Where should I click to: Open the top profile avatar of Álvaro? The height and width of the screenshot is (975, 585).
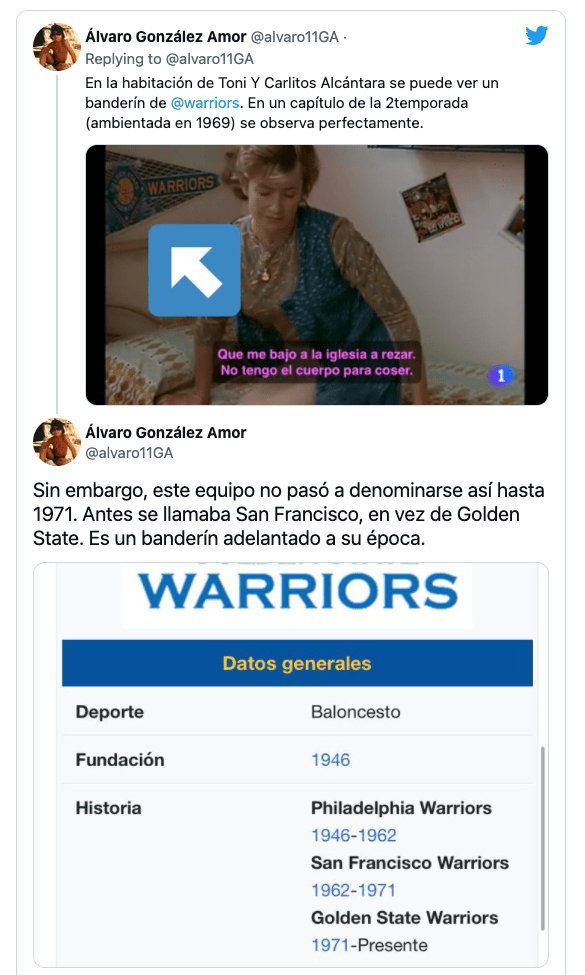point(57,47)
